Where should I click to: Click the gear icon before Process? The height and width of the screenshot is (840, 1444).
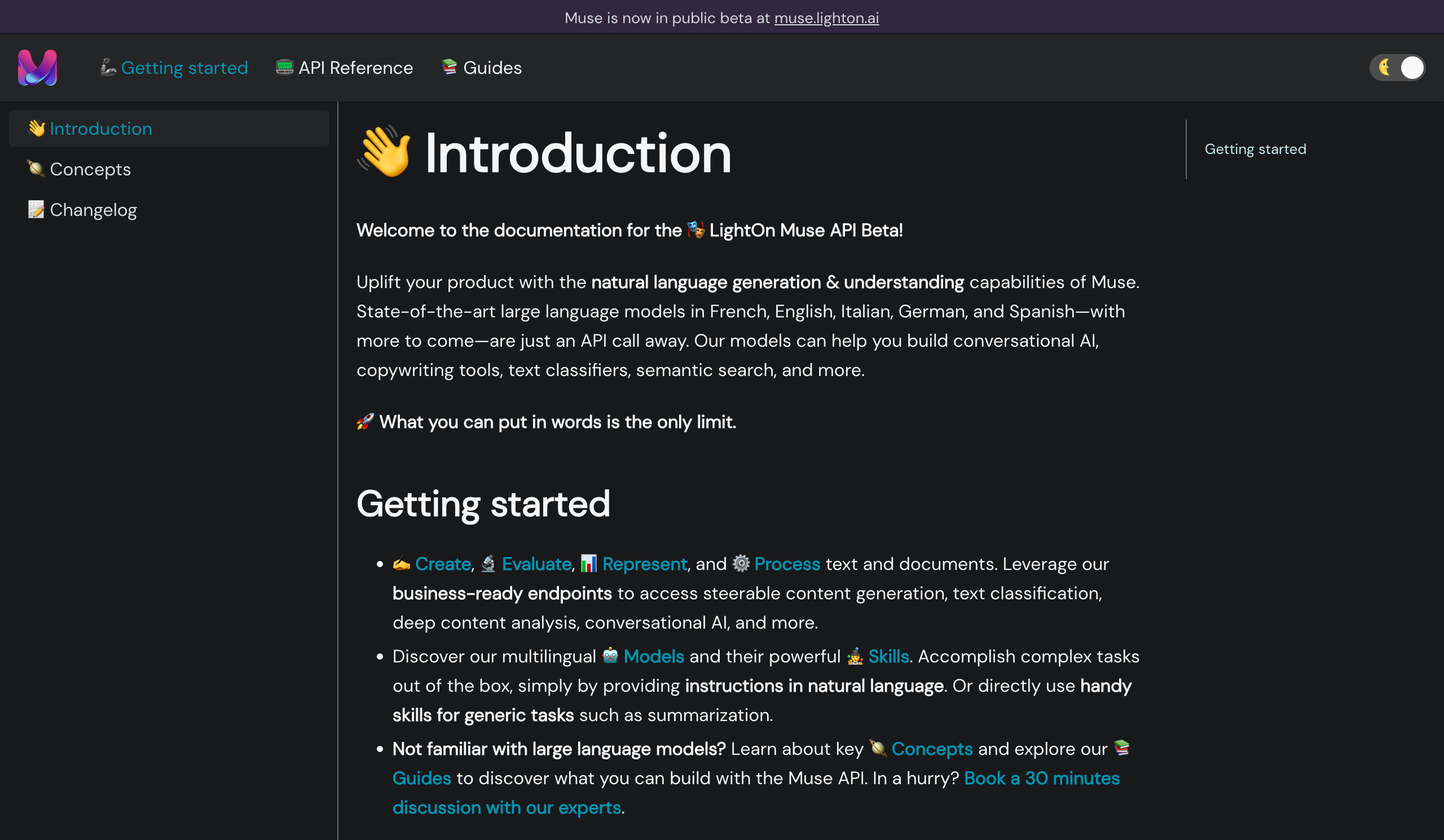741,563
